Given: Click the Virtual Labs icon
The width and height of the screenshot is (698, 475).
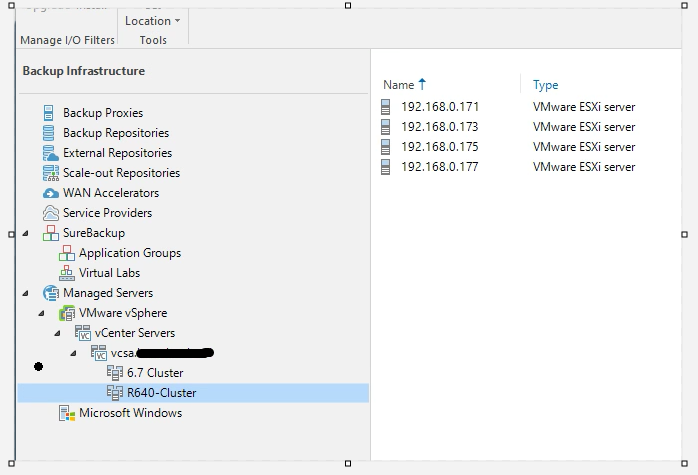Looking at the screenshot, I should click(x=67, y=273).
